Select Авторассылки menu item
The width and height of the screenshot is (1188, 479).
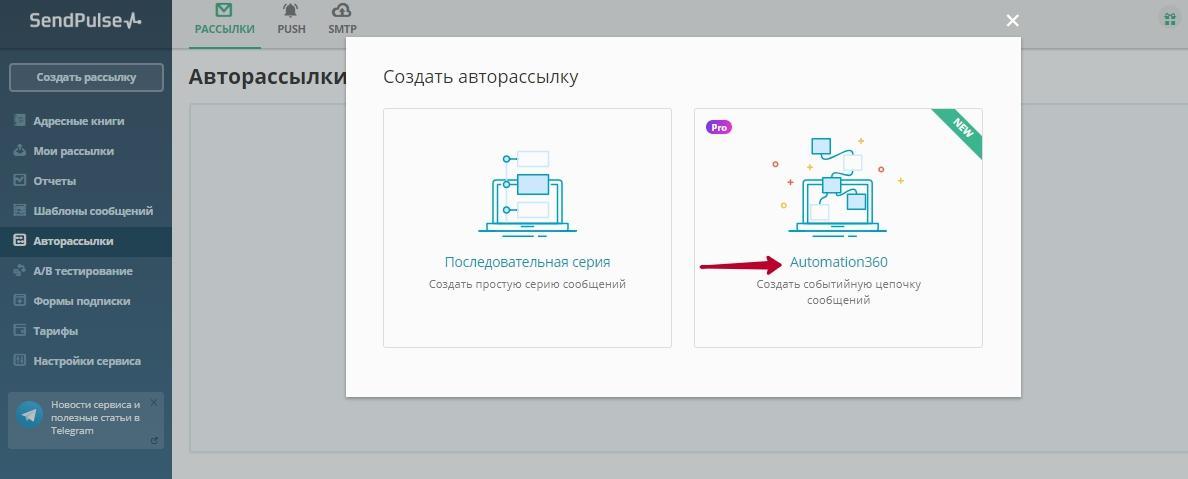[73, 241]
